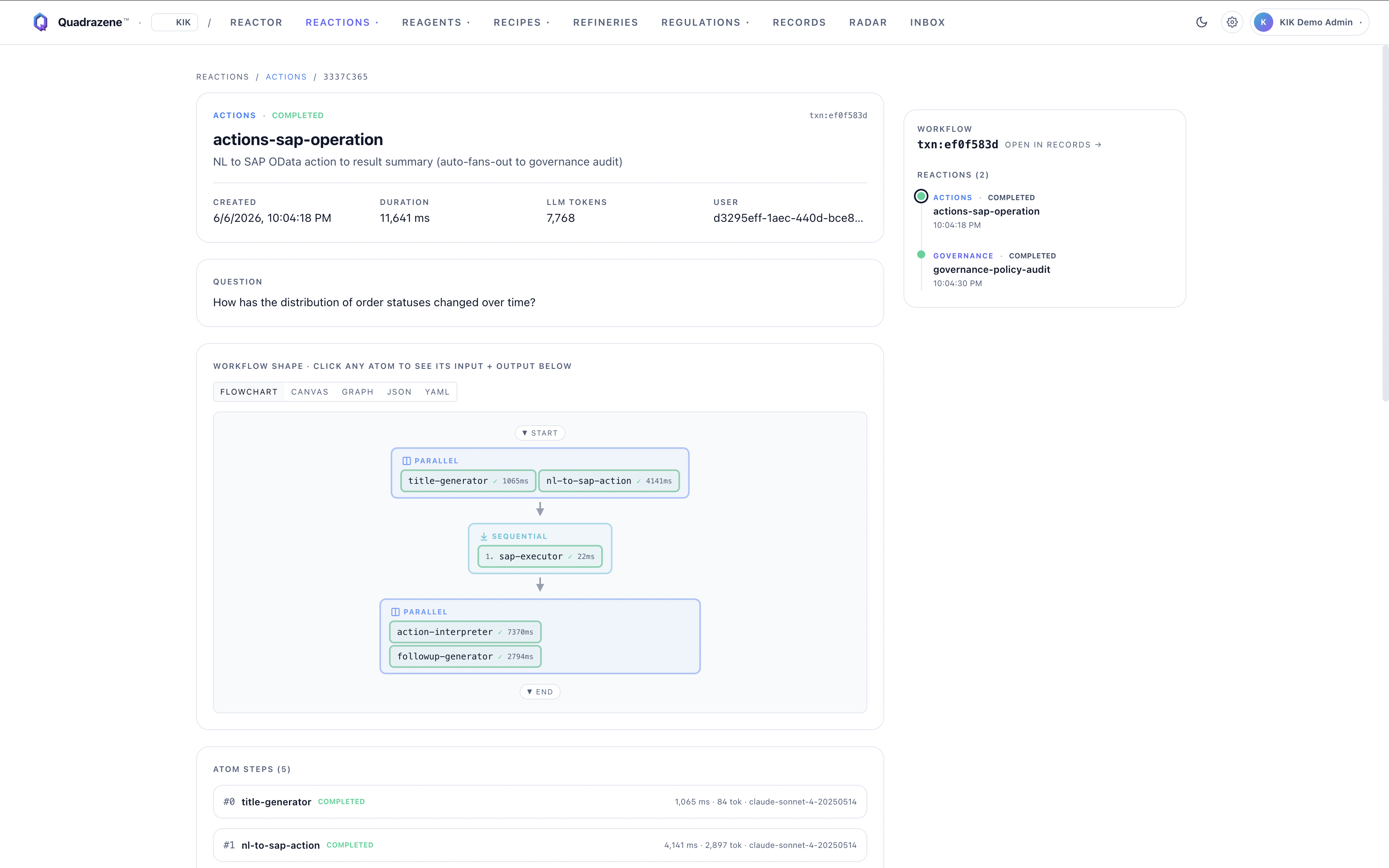Open the Reactions nav menu
This screenshot has height=868, width=1389.
tap(342, 22)
